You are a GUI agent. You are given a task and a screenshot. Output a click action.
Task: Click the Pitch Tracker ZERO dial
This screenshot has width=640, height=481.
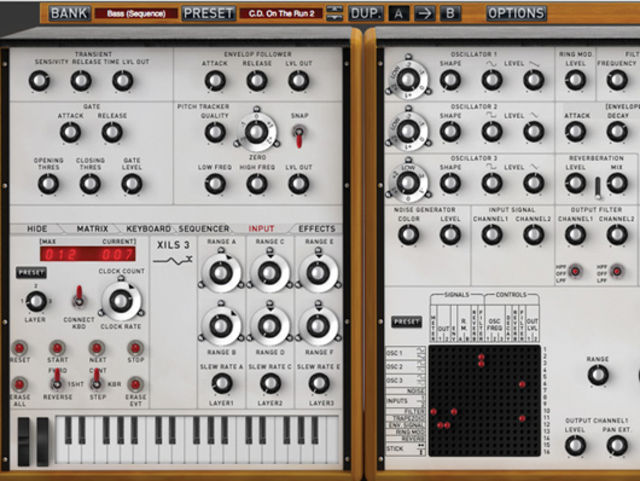click(257, 131)
